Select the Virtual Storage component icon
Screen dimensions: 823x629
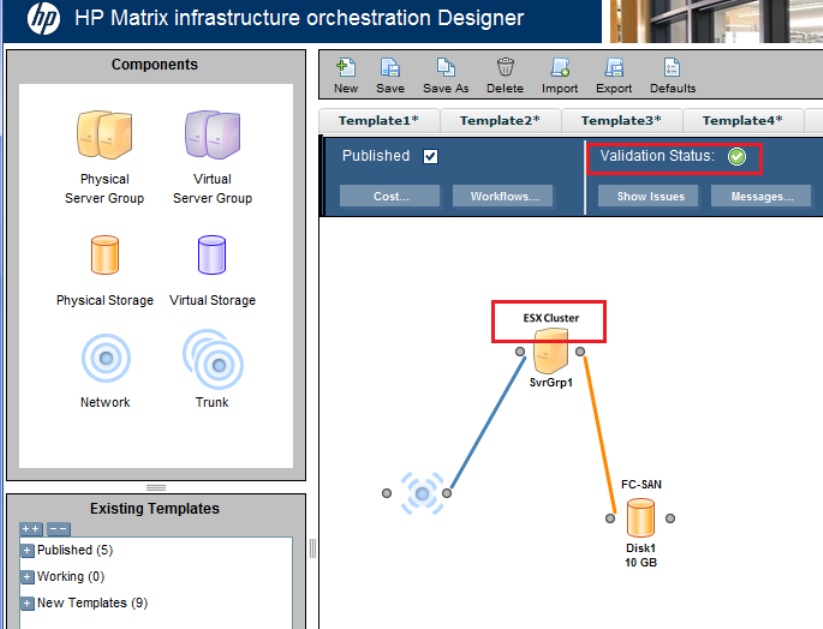pos(212,256)
